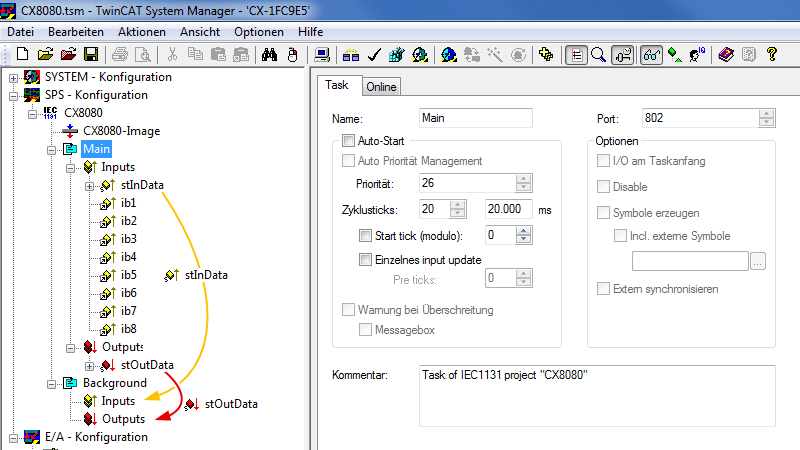Open the Optionen menu
Viewport: 800px width, 450px height.
click(259, 32)
